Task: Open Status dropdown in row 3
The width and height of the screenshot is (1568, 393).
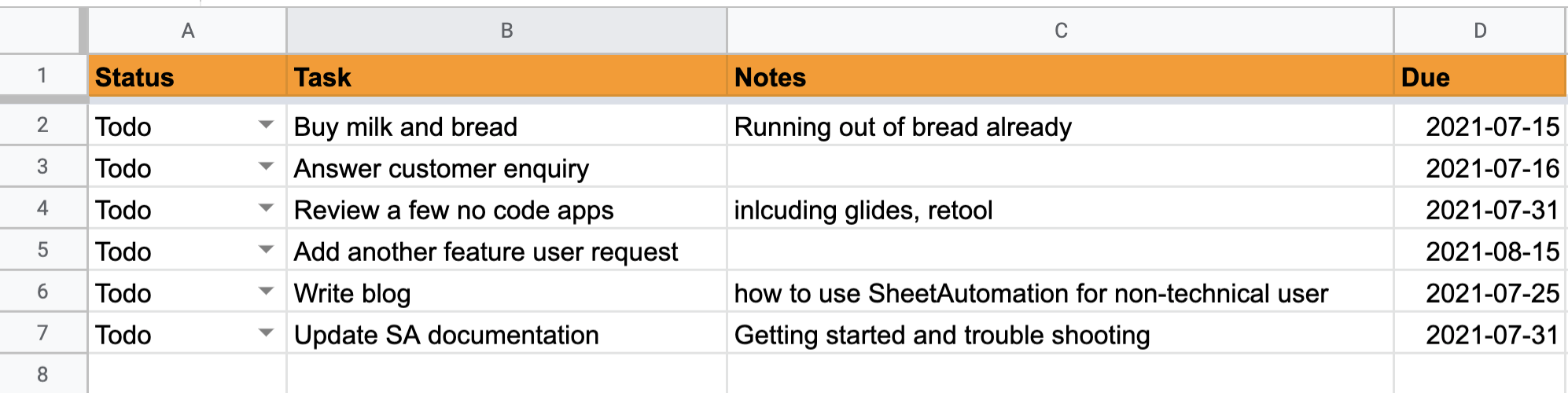Action: tap(266, 167)
